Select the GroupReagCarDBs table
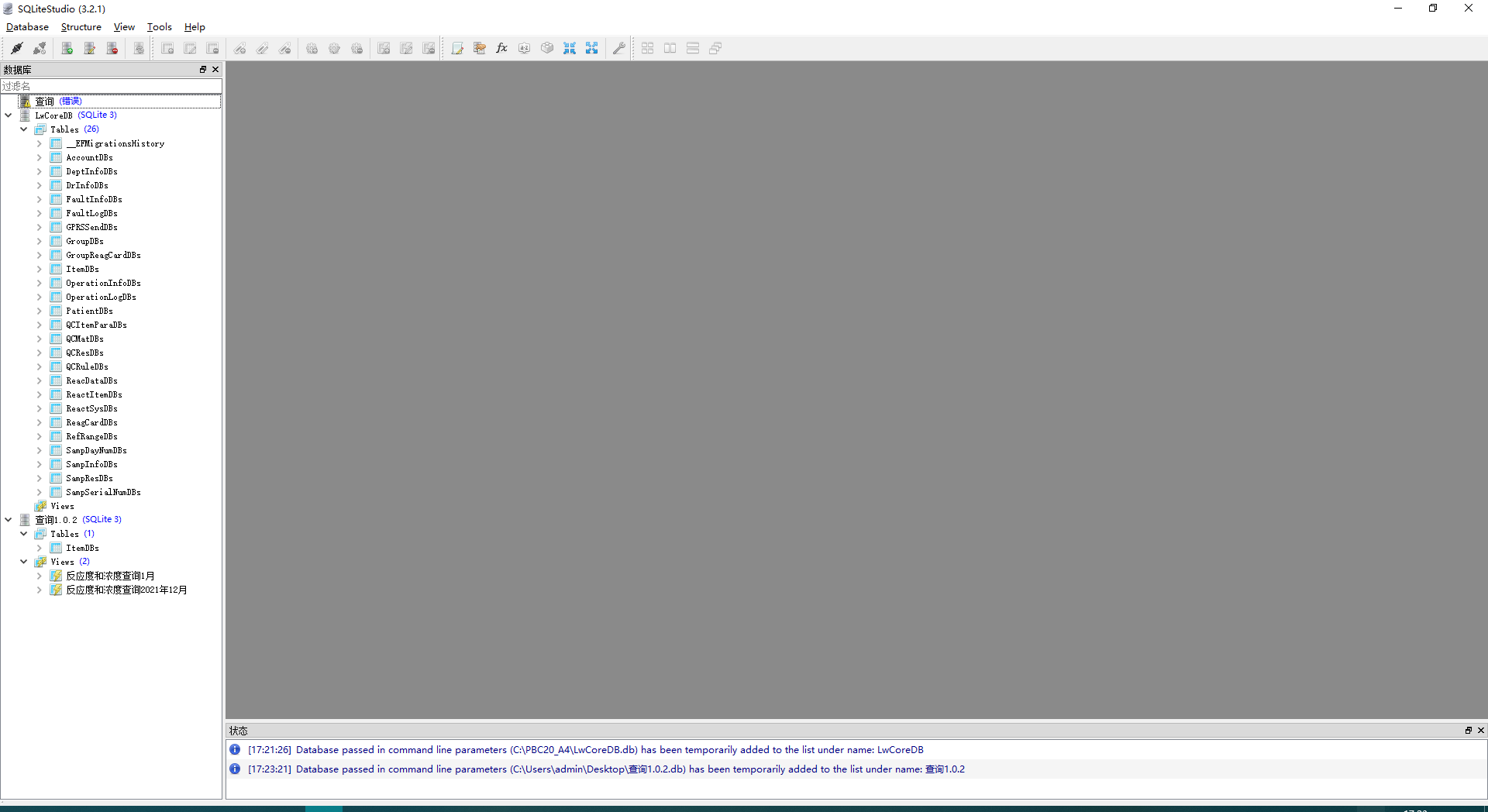The height and width of the screenshot is (812, 1488). coord(103,255)
